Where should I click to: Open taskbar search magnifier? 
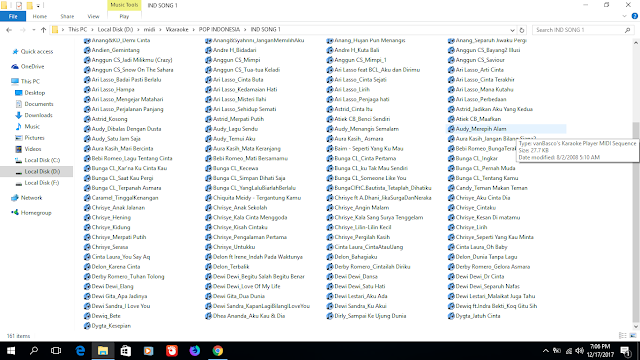tap(34, 351)
